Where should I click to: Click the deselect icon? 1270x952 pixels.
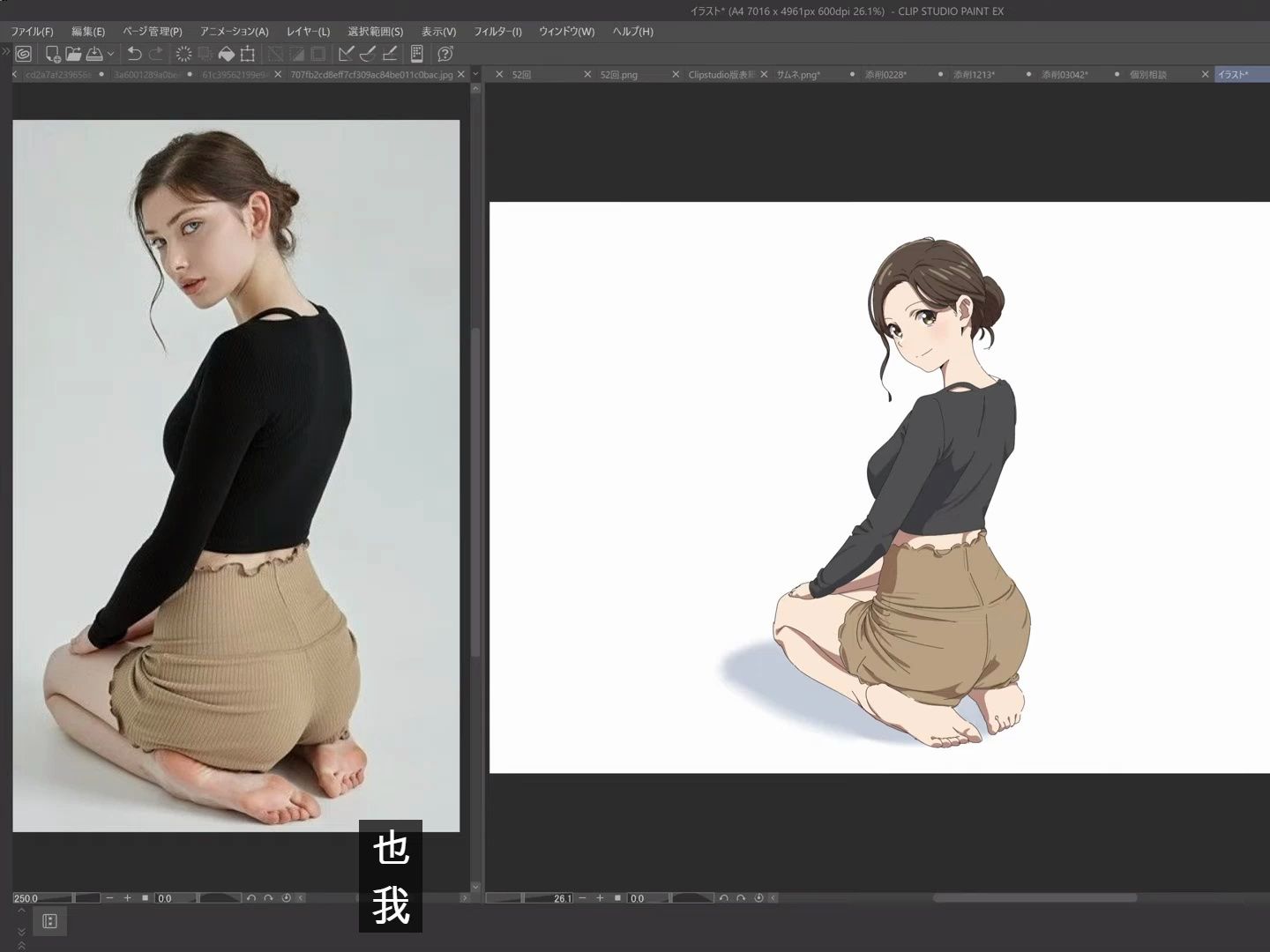tap(275, 54)
